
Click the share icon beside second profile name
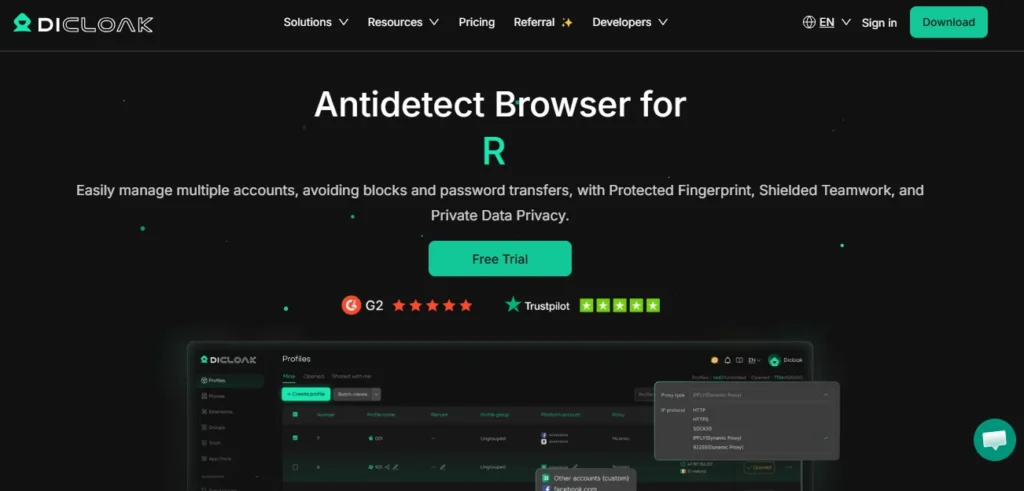[x=387, y=467]
